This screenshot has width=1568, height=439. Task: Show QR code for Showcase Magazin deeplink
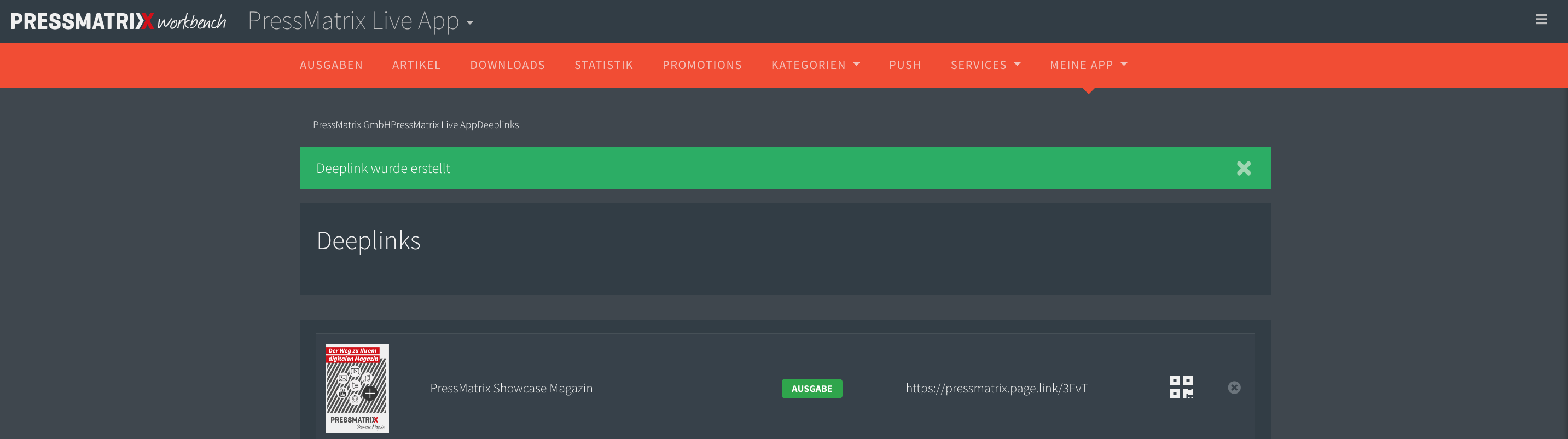pyautogui.click(x=1181, y=387)
